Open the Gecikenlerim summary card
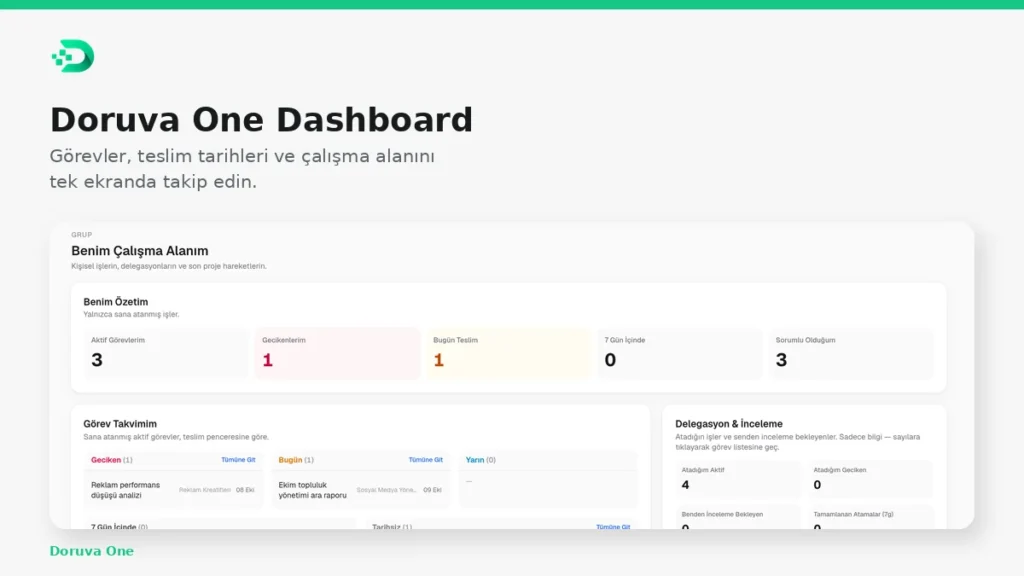The image size is (1024, 576). (337, 353)
